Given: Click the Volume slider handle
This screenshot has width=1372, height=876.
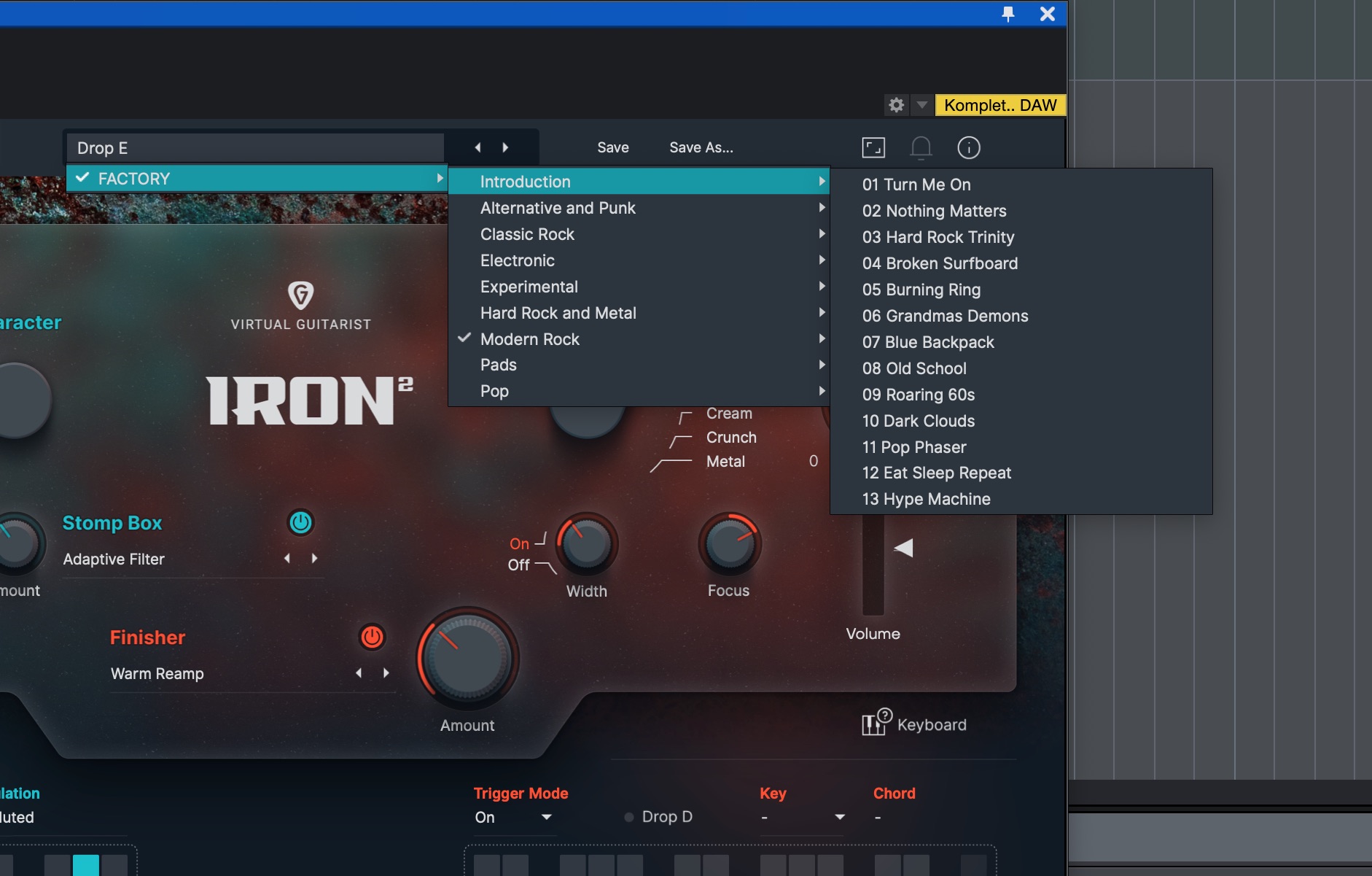Looking at the screenshot, I should pos(903,548).
